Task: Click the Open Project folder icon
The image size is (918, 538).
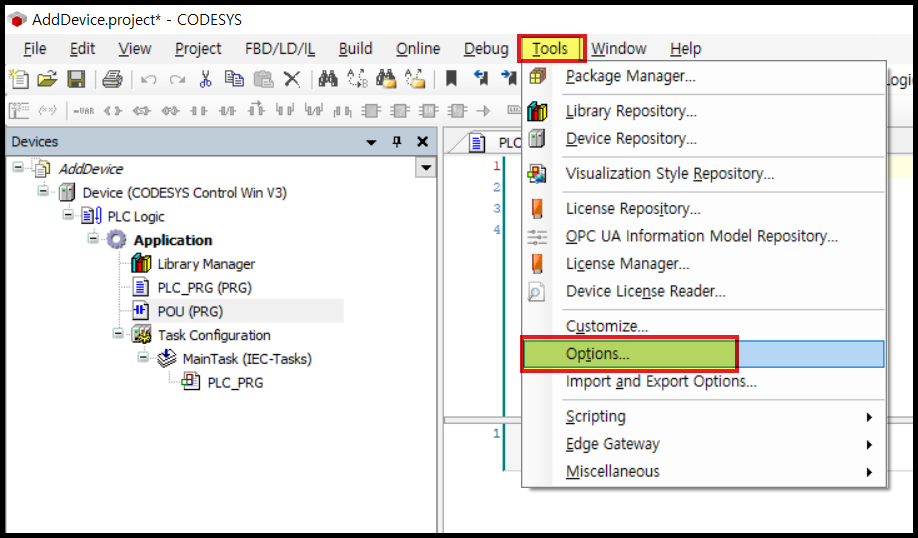Action: point(47,78)
